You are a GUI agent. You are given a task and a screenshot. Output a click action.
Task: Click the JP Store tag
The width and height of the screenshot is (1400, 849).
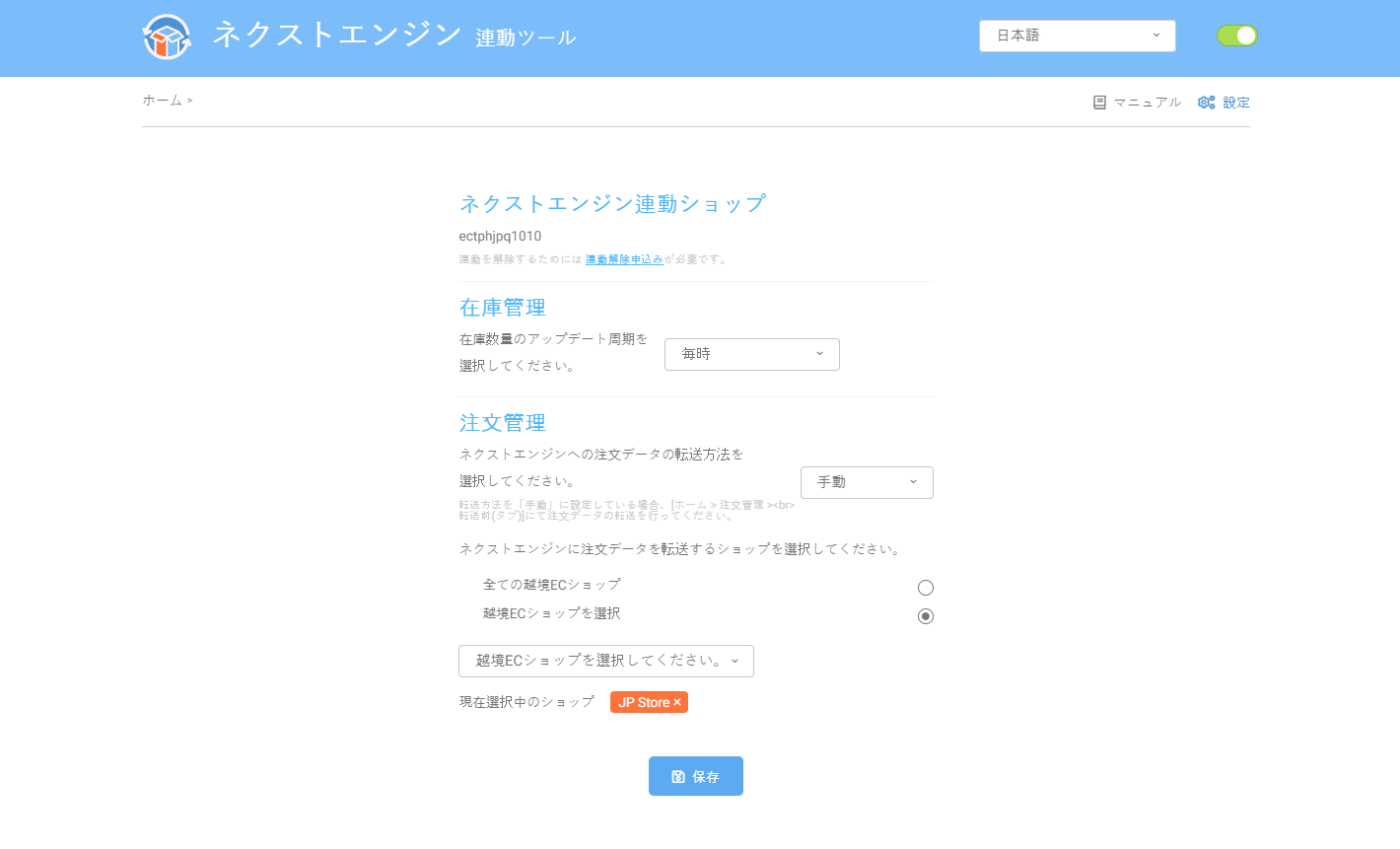649,702
